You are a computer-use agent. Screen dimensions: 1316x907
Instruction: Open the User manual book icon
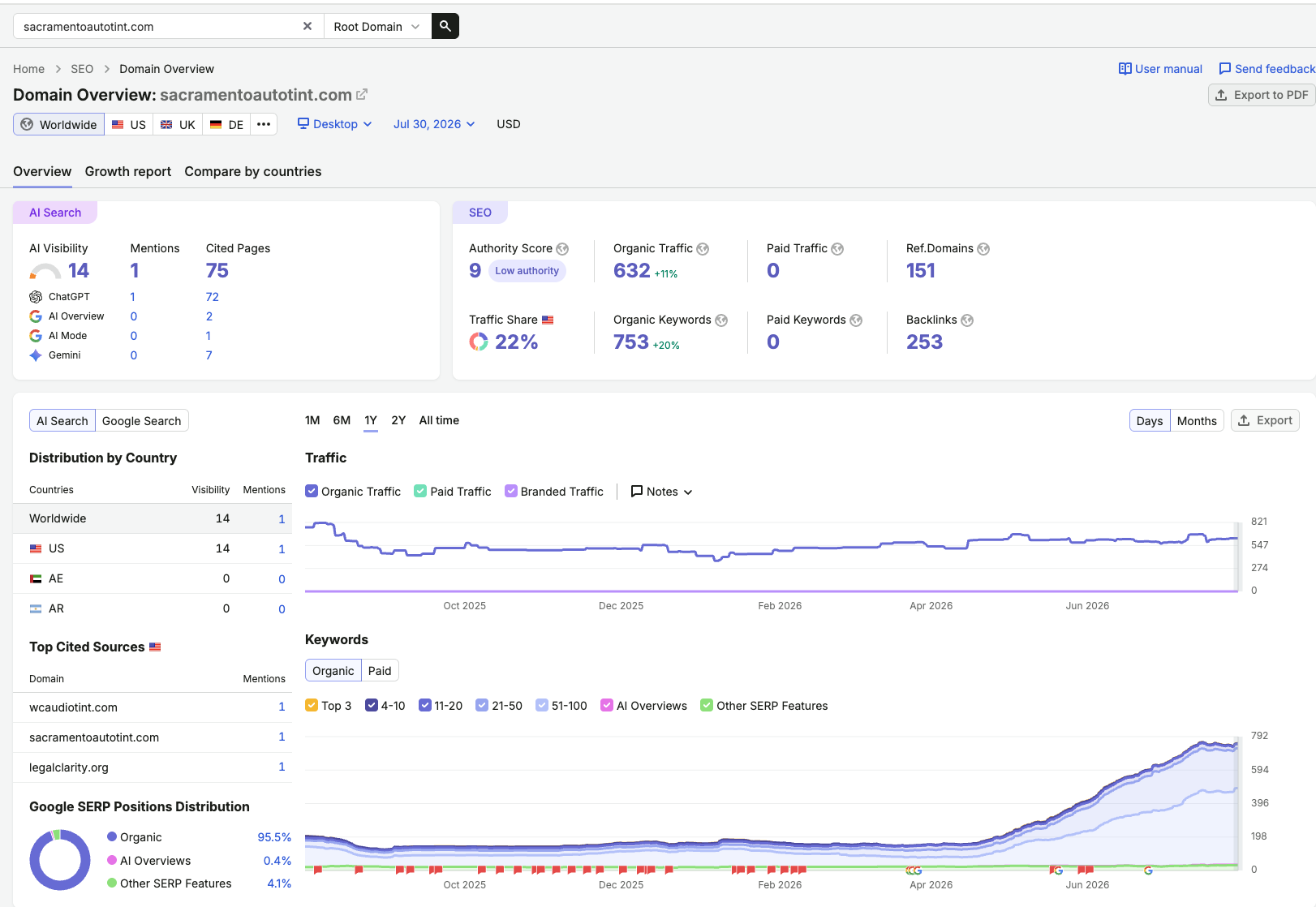[x=1125, y=69]
